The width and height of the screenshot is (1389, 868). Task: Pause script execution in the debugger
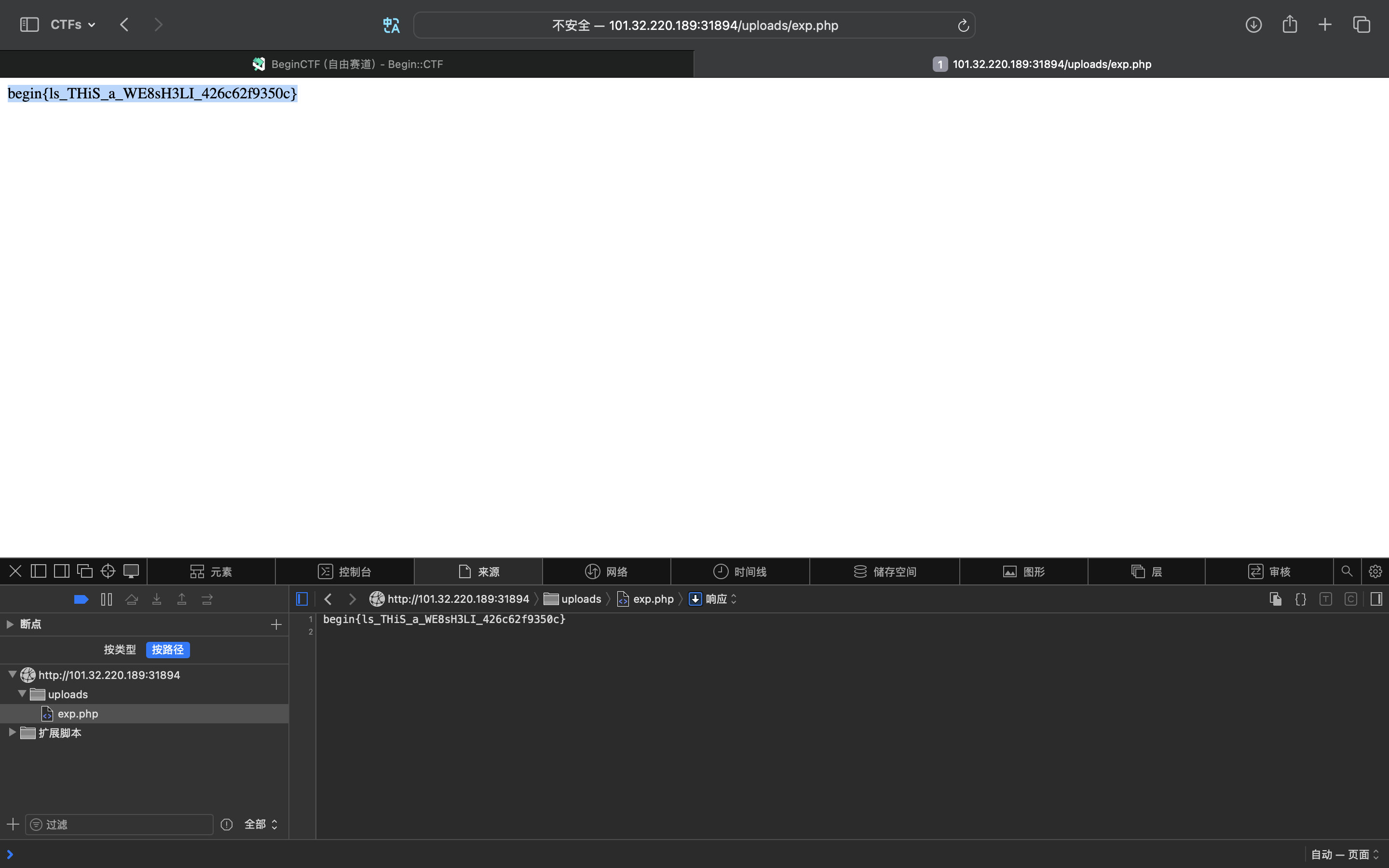click(106, 599)
